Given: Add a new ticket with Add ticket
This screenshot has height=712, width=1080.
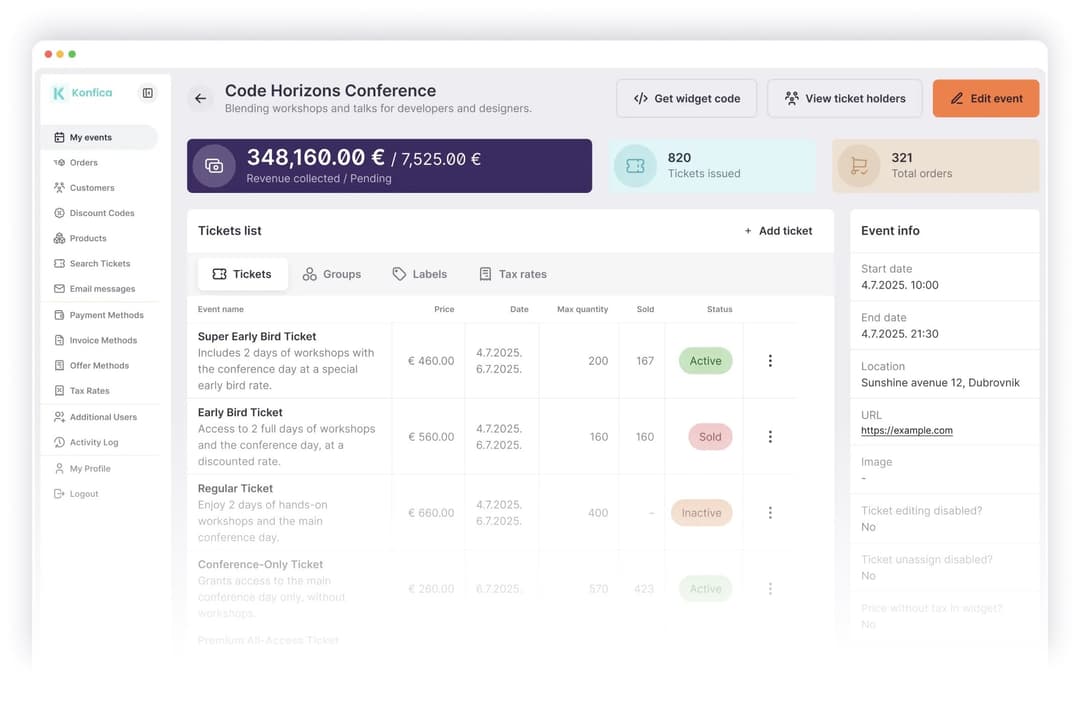Looking at the screenshot, I should 778,230.
